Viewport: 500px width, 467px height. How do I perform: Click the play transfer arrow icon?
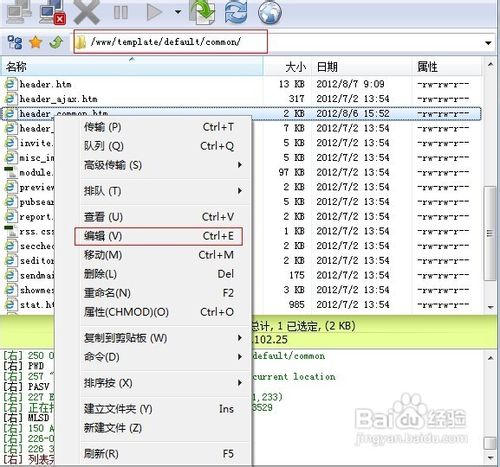(154, 12)
